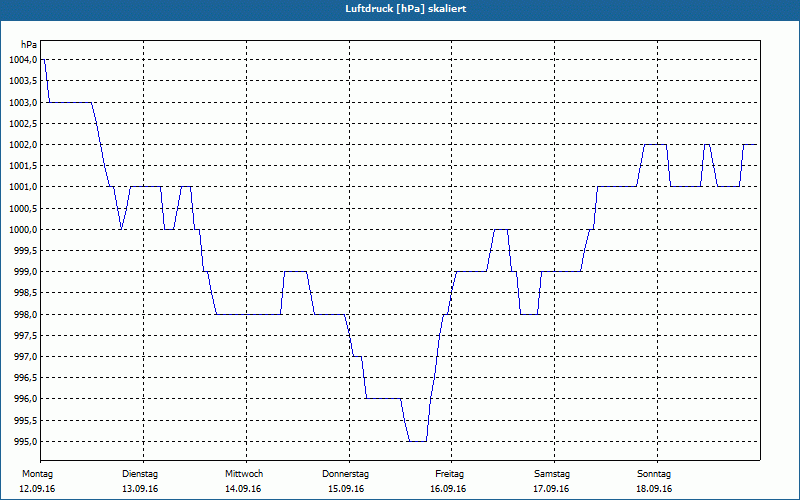
Task: Click the 1000,0 axis label
Action: (x=23, y=229)
